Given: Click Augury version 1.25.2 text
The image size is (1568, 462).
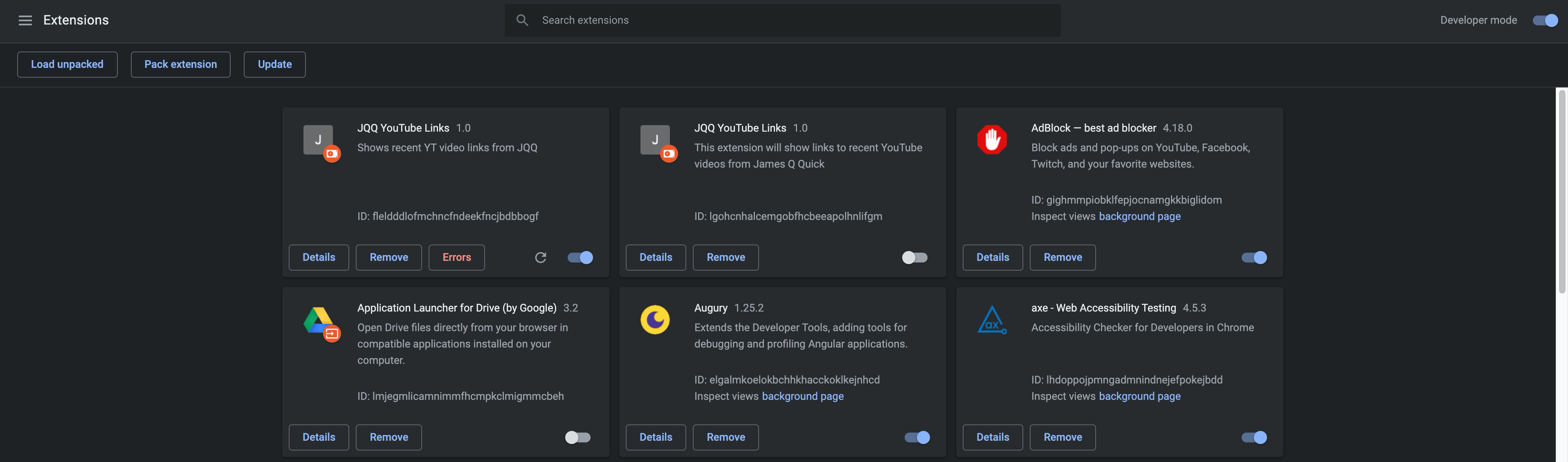Looking at the screenshot, I should coord(749,308).
